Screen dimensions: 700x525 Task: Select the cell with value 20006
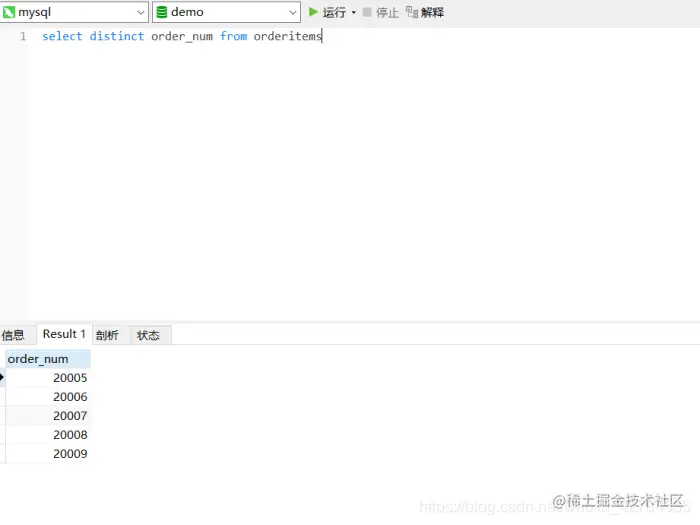point(48,396)
